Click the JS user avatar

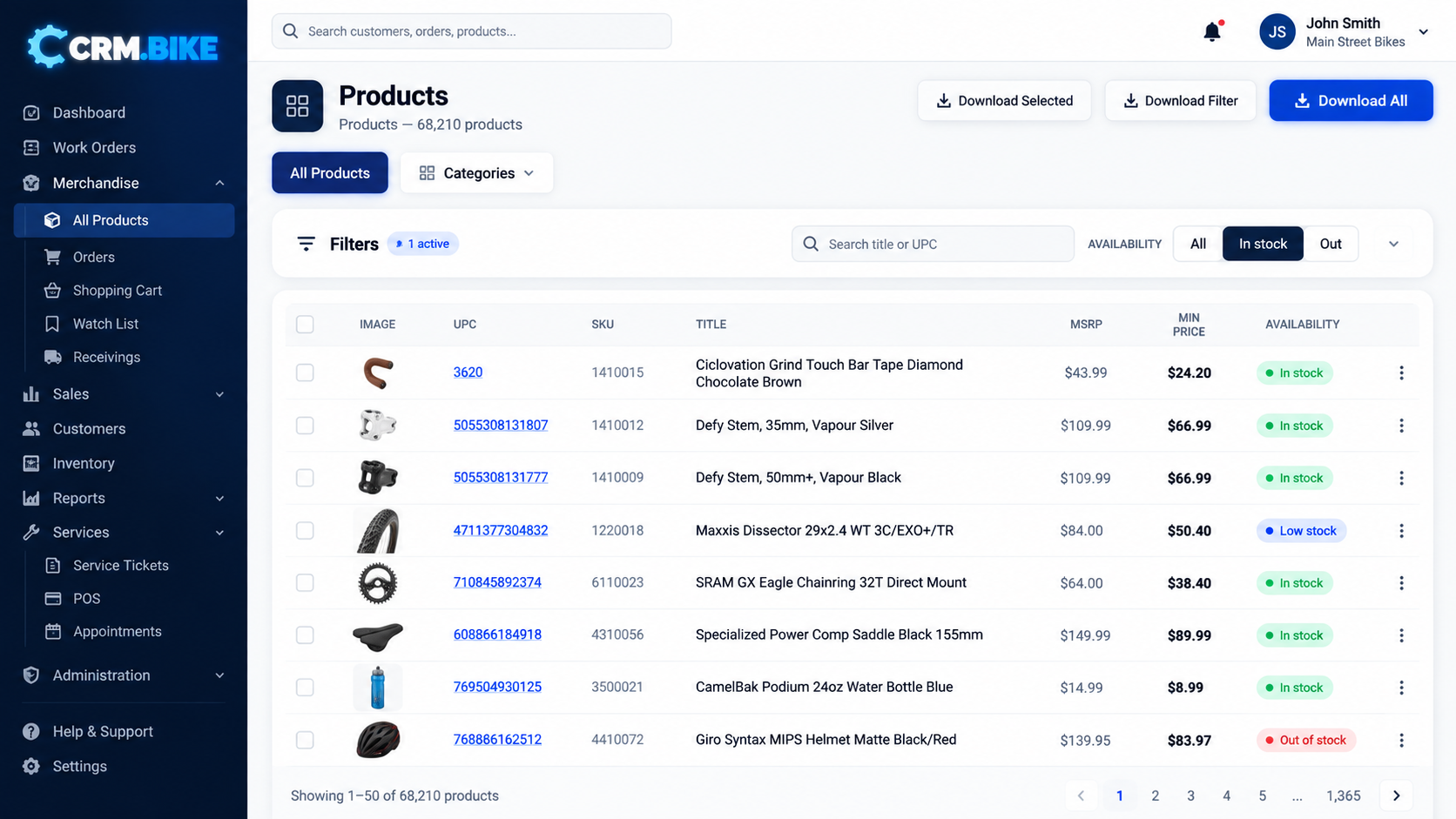click(1277, 32)
